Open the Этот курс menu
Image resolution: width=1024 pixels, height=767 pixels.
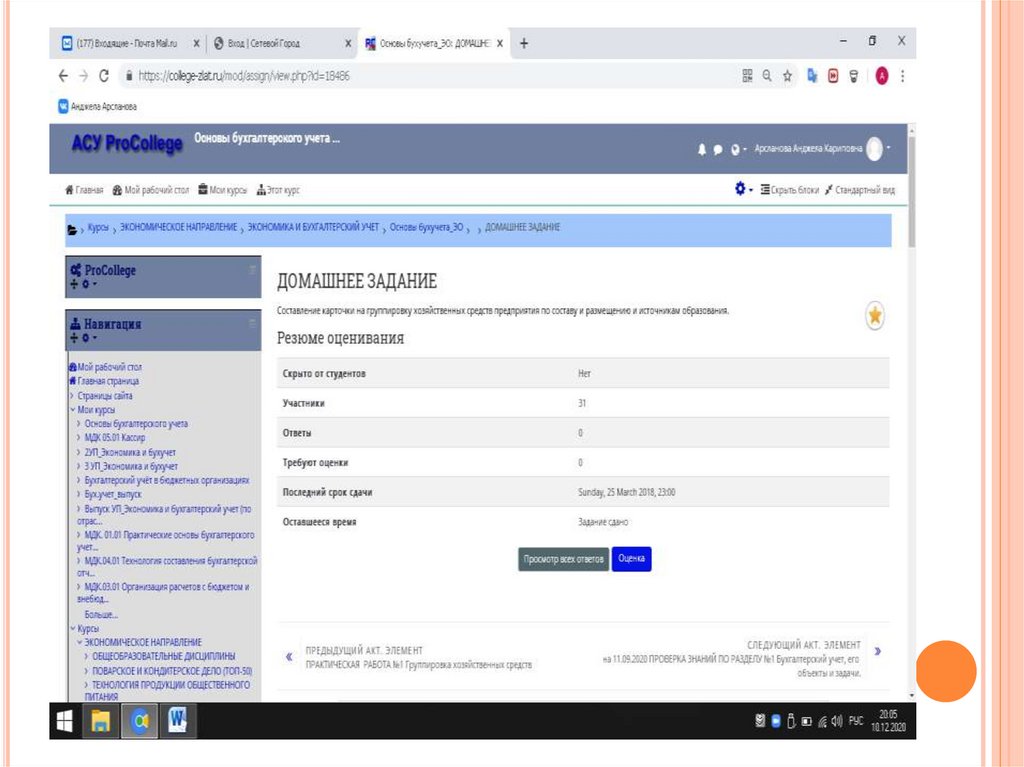tap(278, 190)
